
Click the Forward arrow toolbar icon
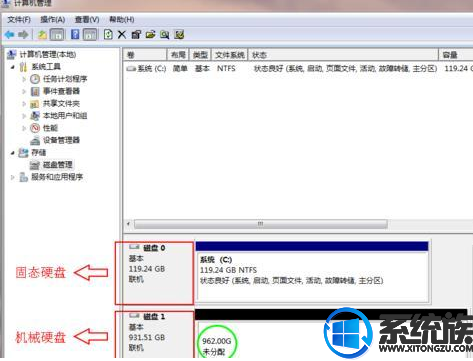[23, 34]
